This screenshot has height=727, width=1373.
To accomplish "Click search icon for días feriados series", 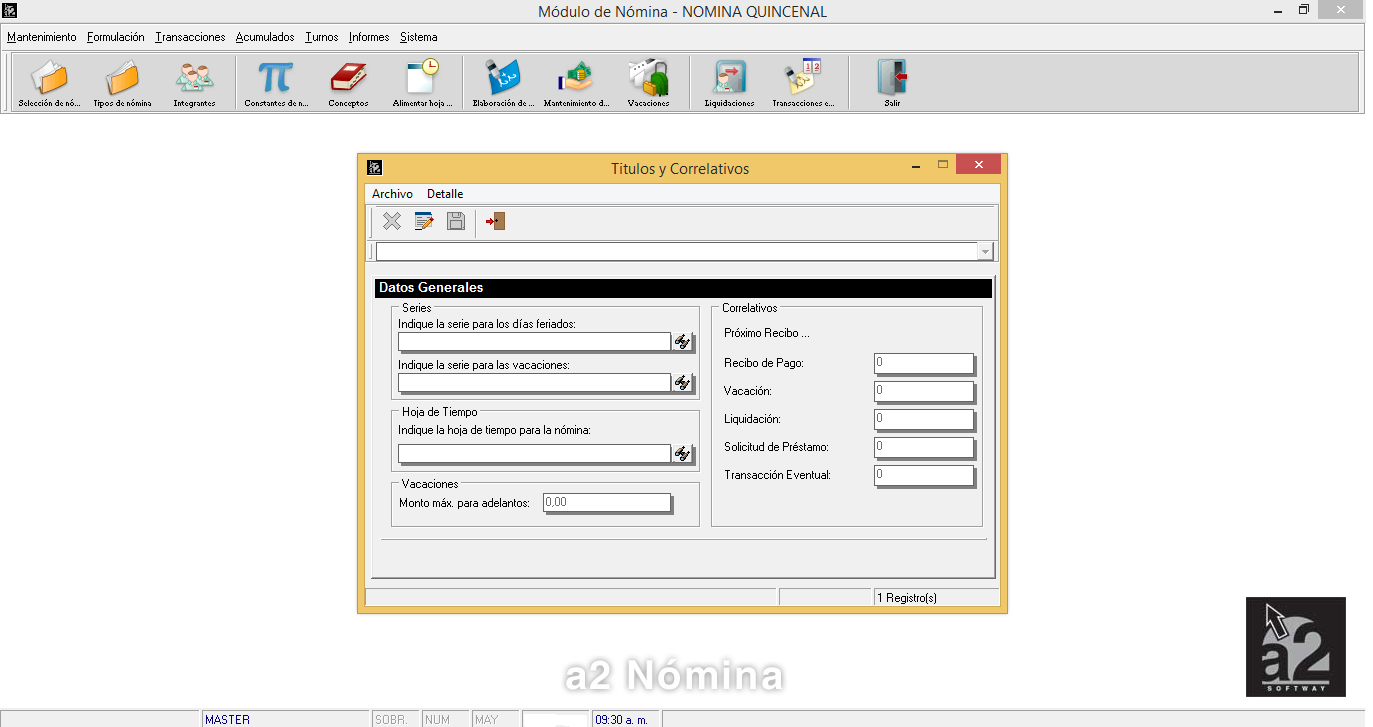I will (x=682, y=342).
